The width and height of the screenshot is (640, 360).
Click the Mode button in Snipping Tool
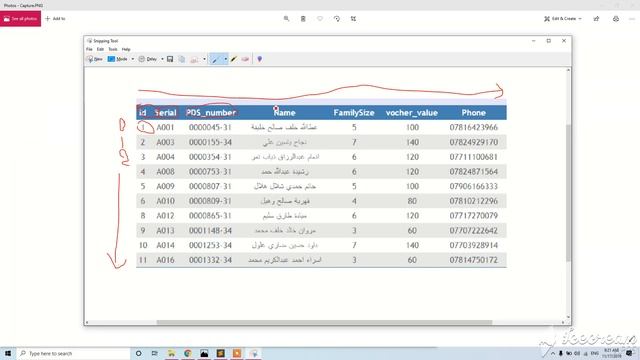[x=118, y=59]
